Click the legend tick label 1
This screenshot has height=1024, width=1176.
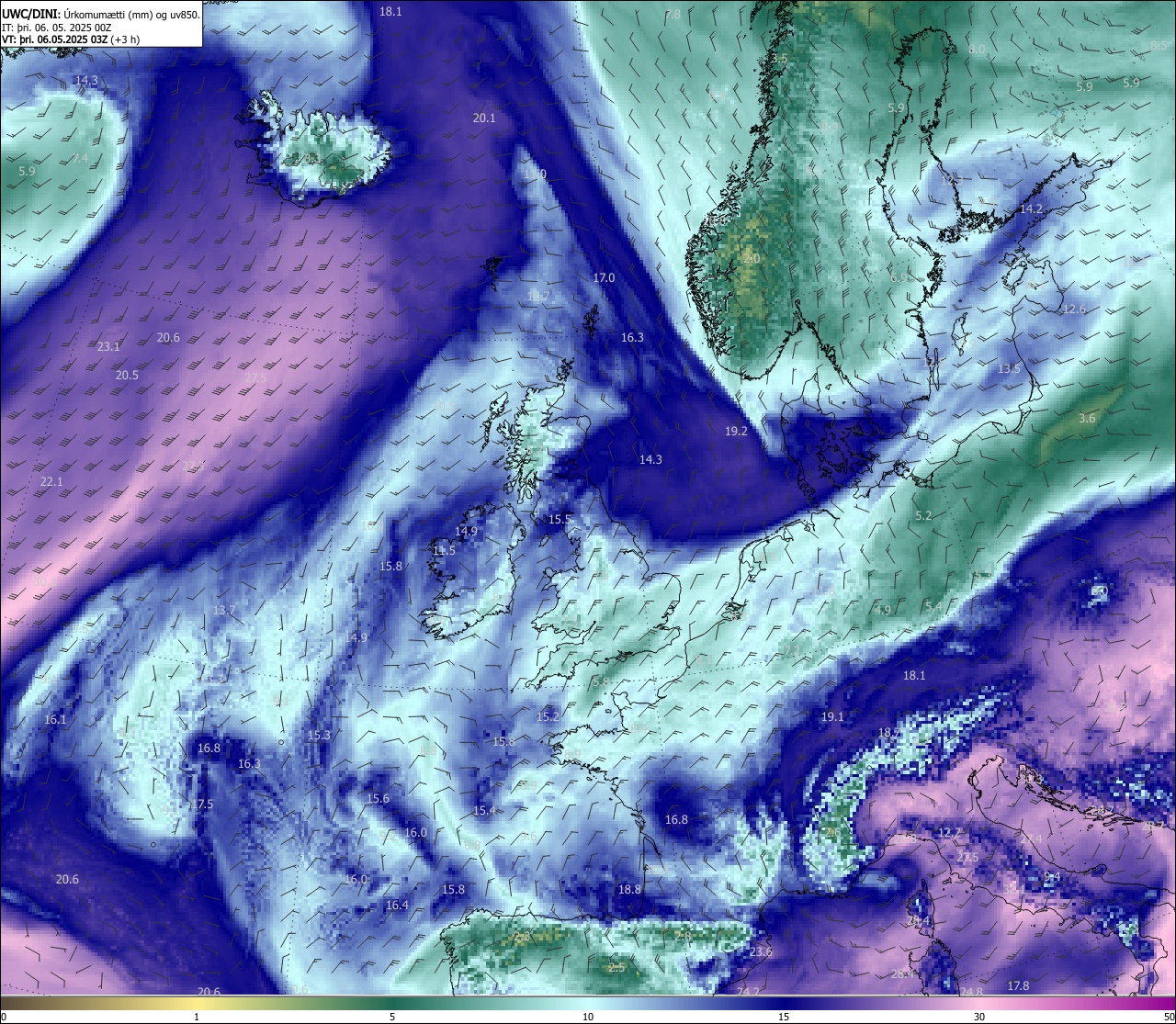point(197,1017)
